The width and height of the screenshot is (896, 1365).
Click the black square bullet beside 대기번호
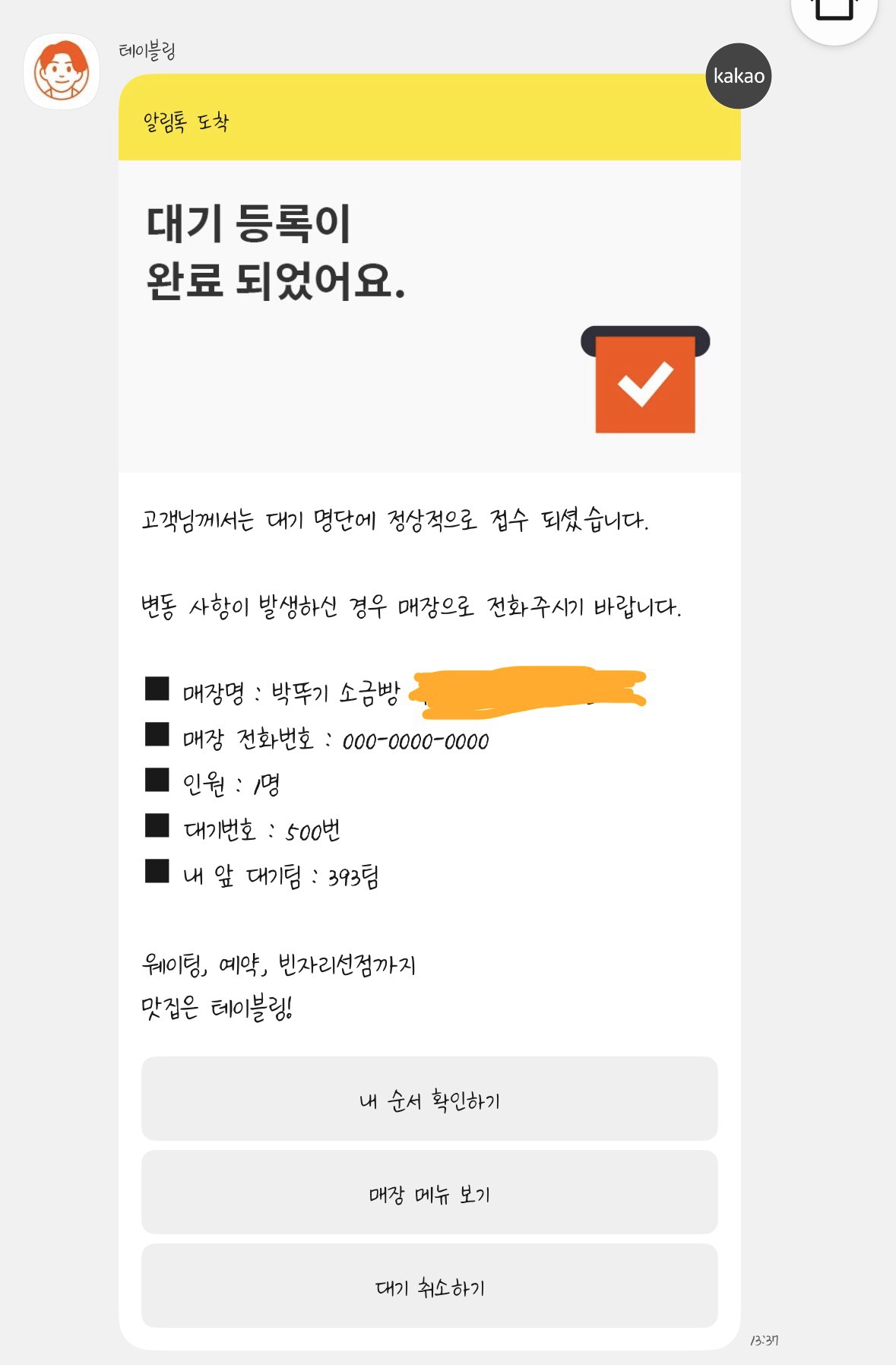(157, 825)
